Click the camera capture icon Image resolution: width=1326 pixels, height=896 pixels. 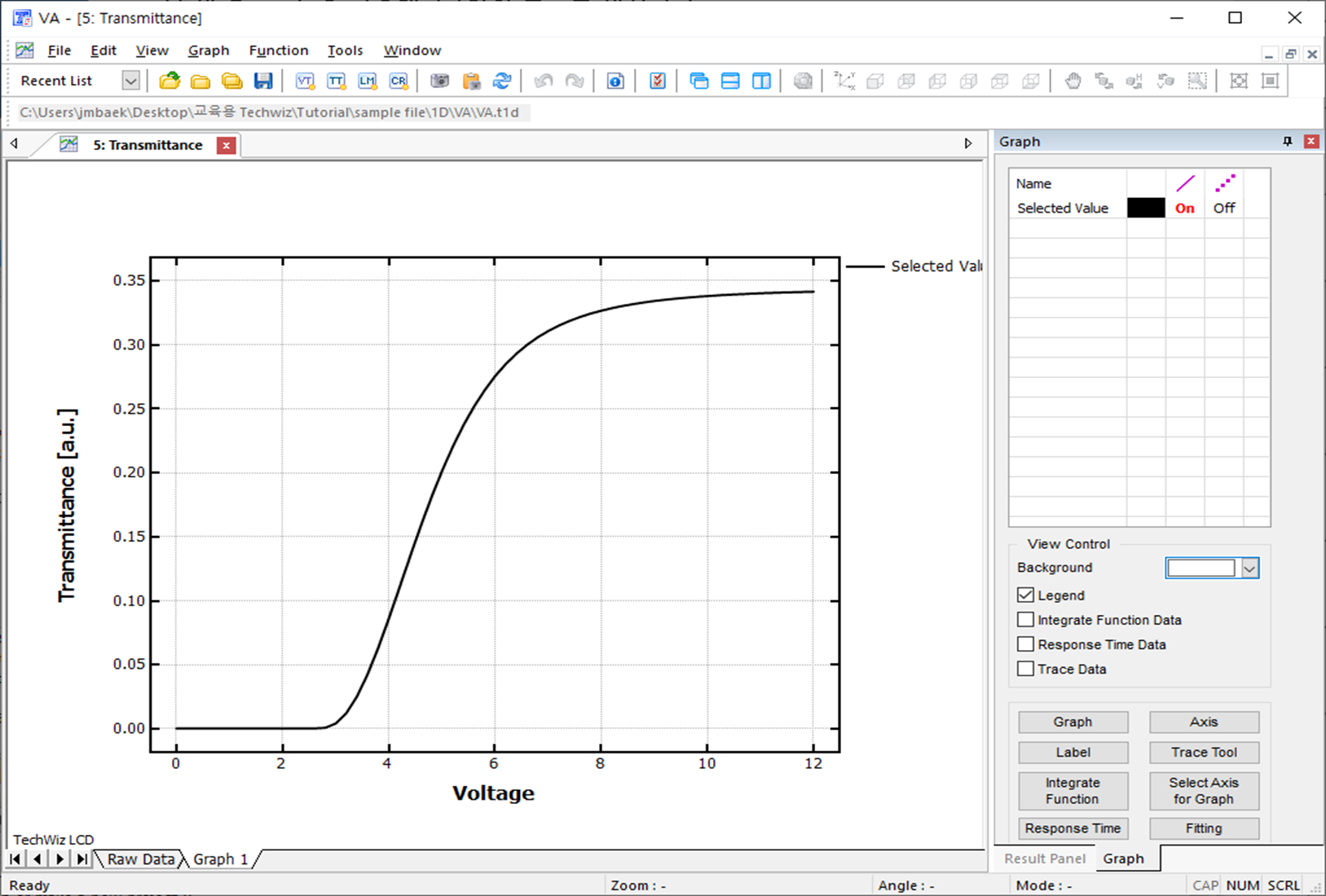440,81
